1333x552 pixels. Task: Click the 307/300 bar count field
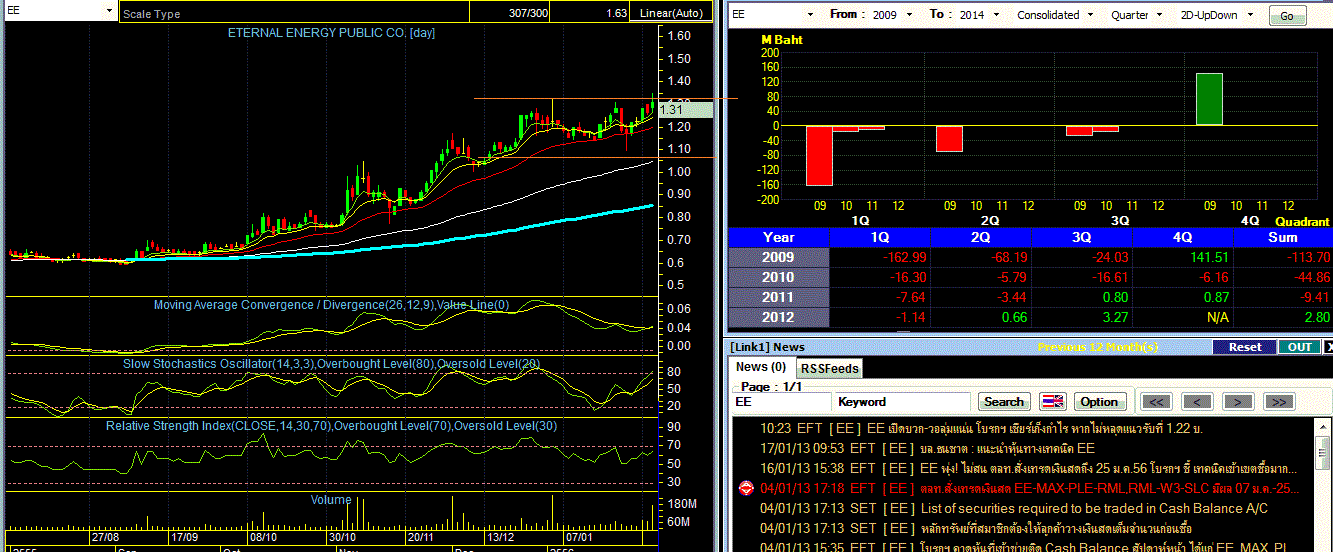coord(529,14)
